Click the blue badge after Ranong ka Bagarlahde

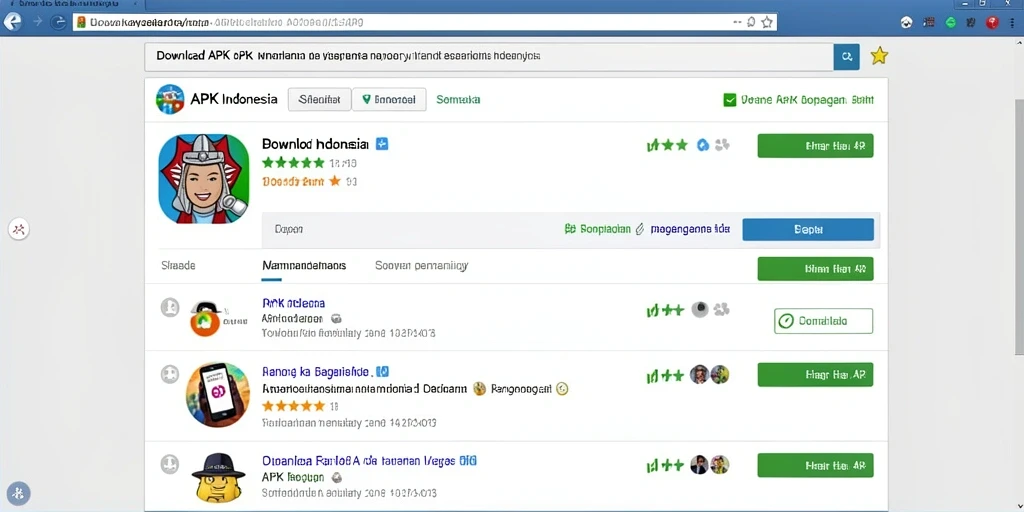tap(383, 372)
